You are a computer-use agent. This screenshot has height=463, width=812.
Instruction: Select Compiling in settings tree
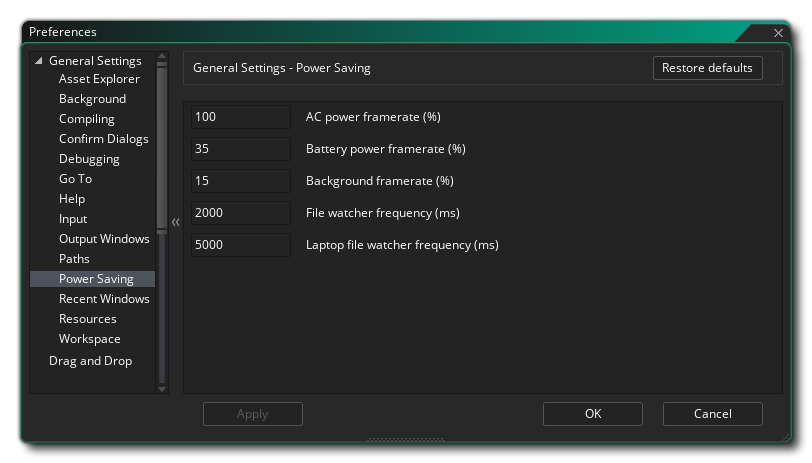point(86,119)
